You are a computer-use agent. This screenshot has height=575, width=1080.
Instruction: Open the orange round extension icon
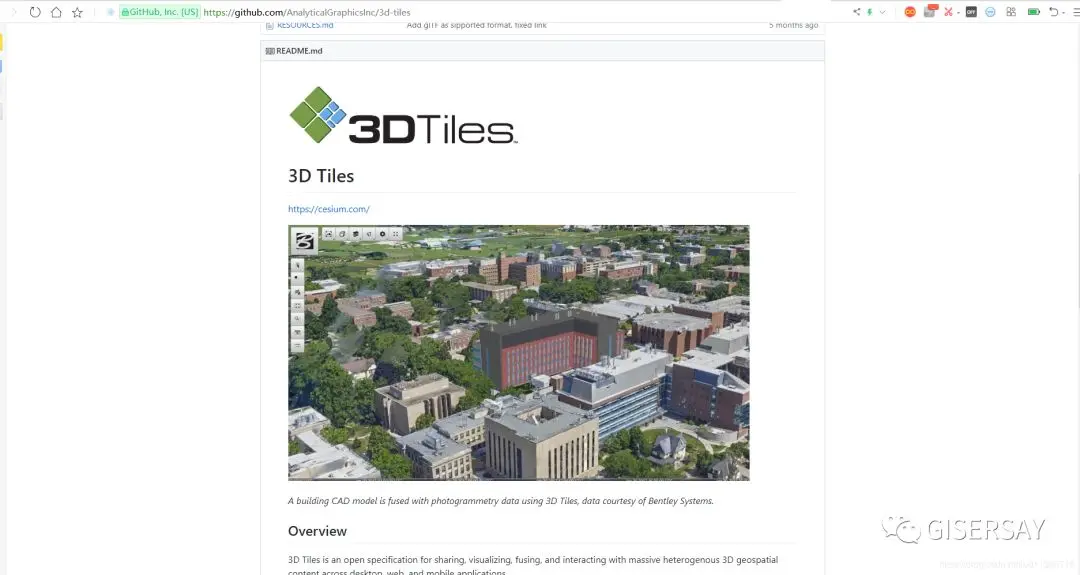(x=910, y=12)
